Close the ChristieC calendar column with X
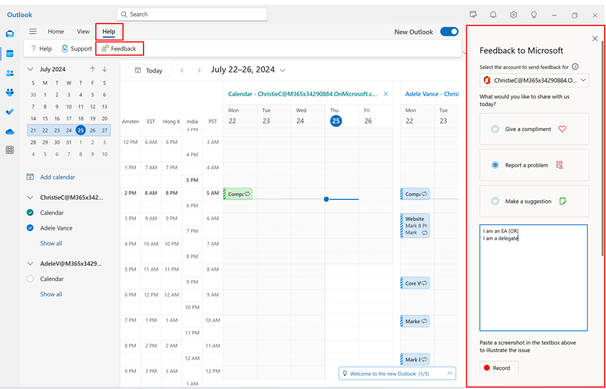606x389 pixels. [386, 94]
